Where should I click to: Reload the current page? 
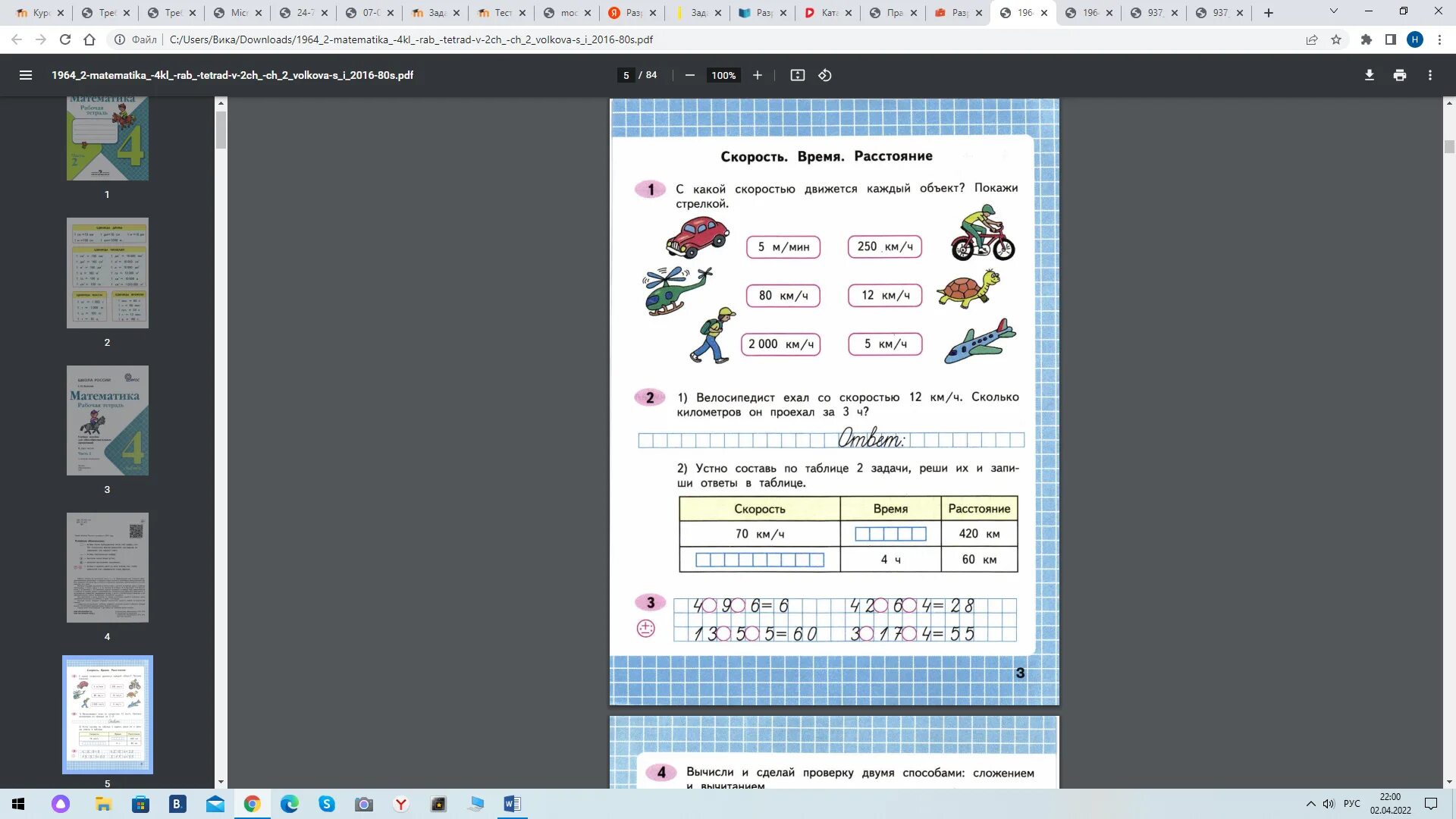point(65,39)
